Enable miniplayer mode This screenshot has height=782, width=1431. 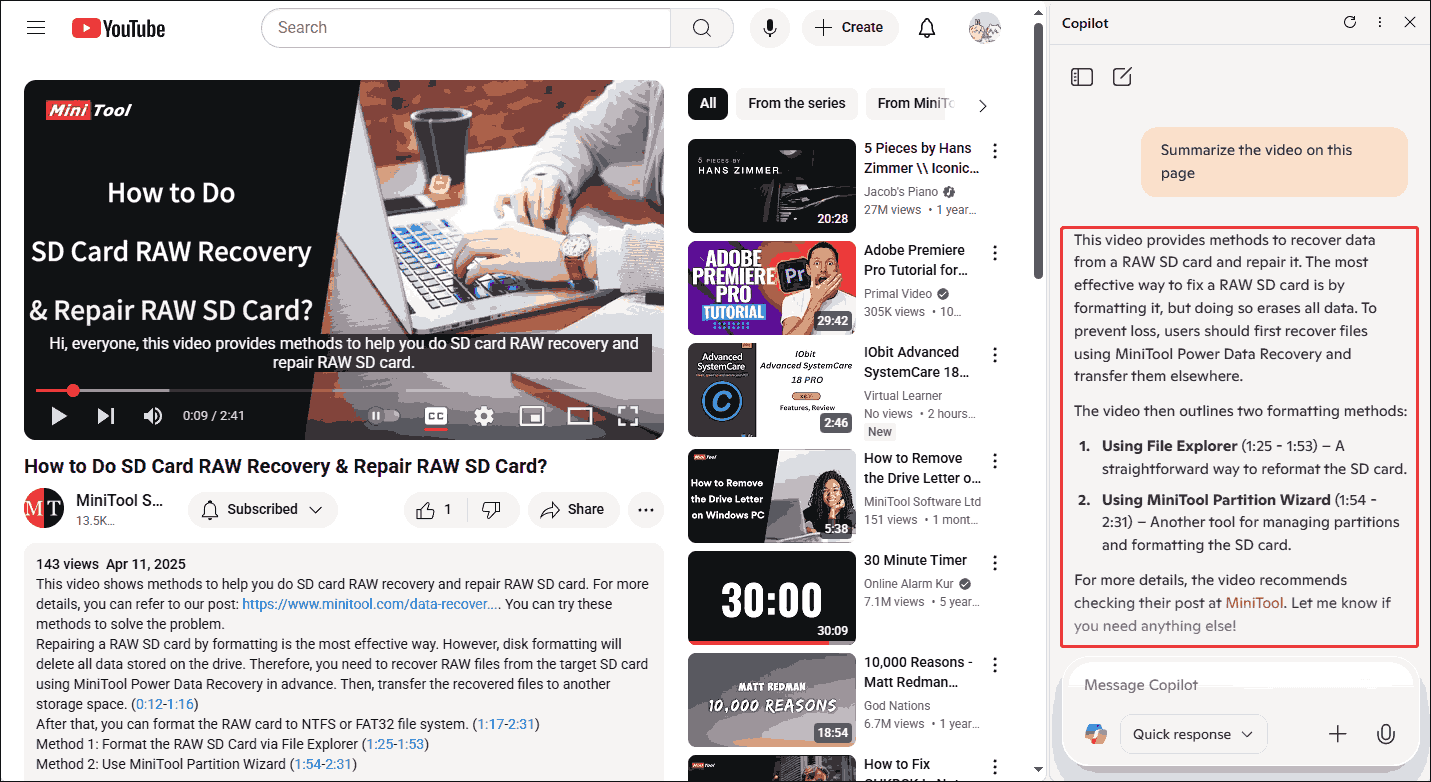click(x=532, y=416)
